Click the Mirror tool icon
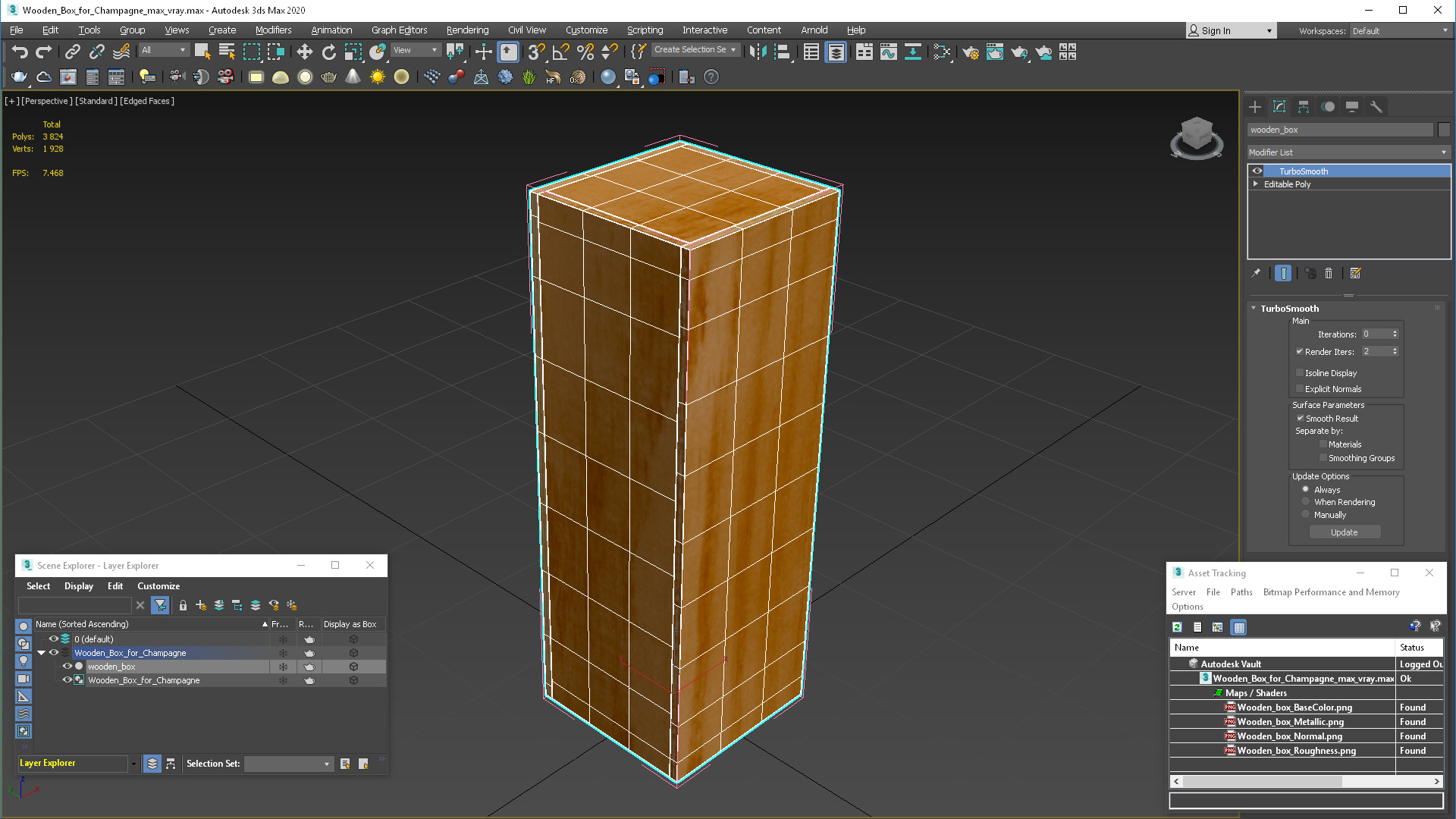The width and height of the screenshot is (1456, 819). pos(758,52)
